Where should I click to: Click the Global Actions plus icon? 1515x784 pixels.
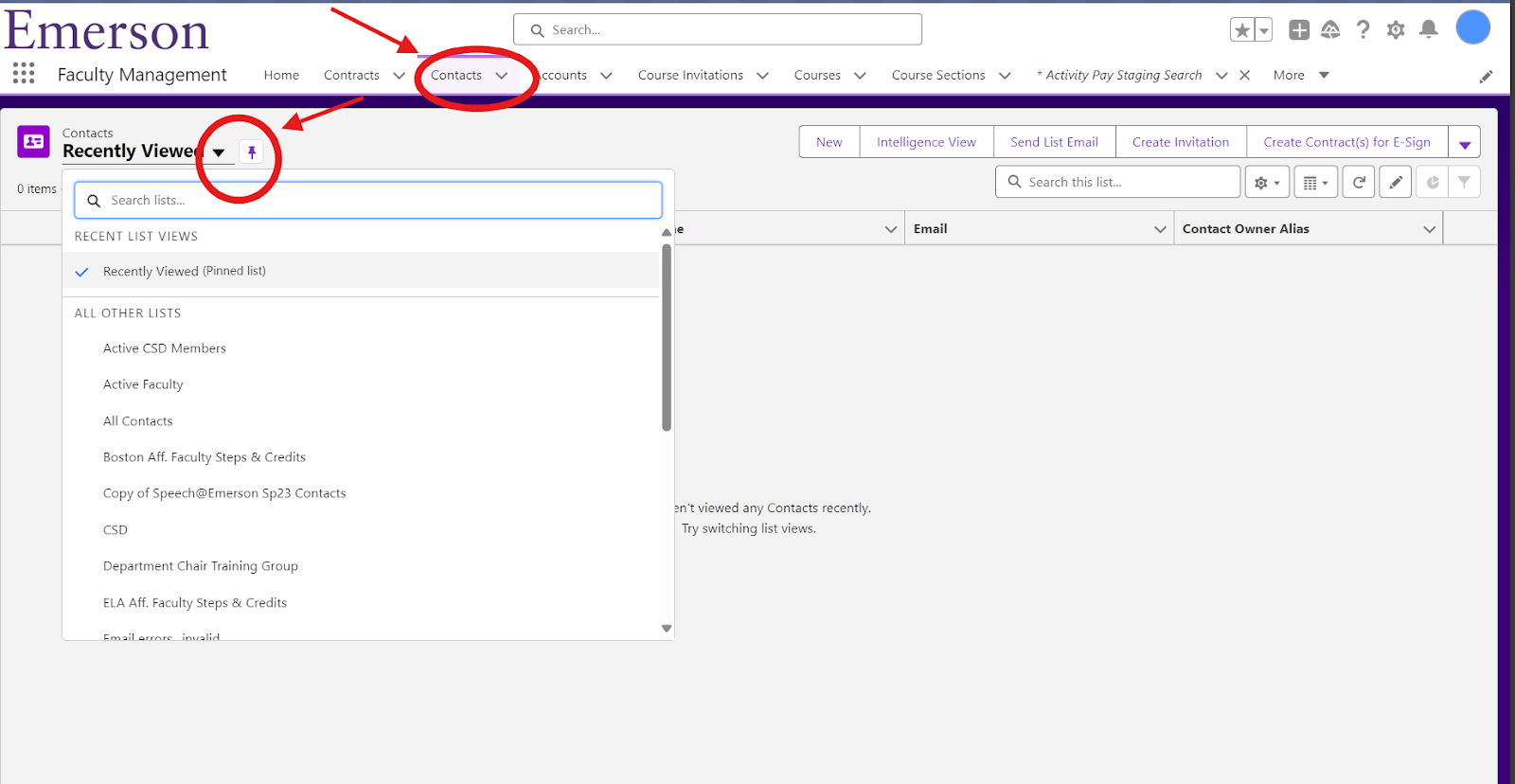(1299, 30)
